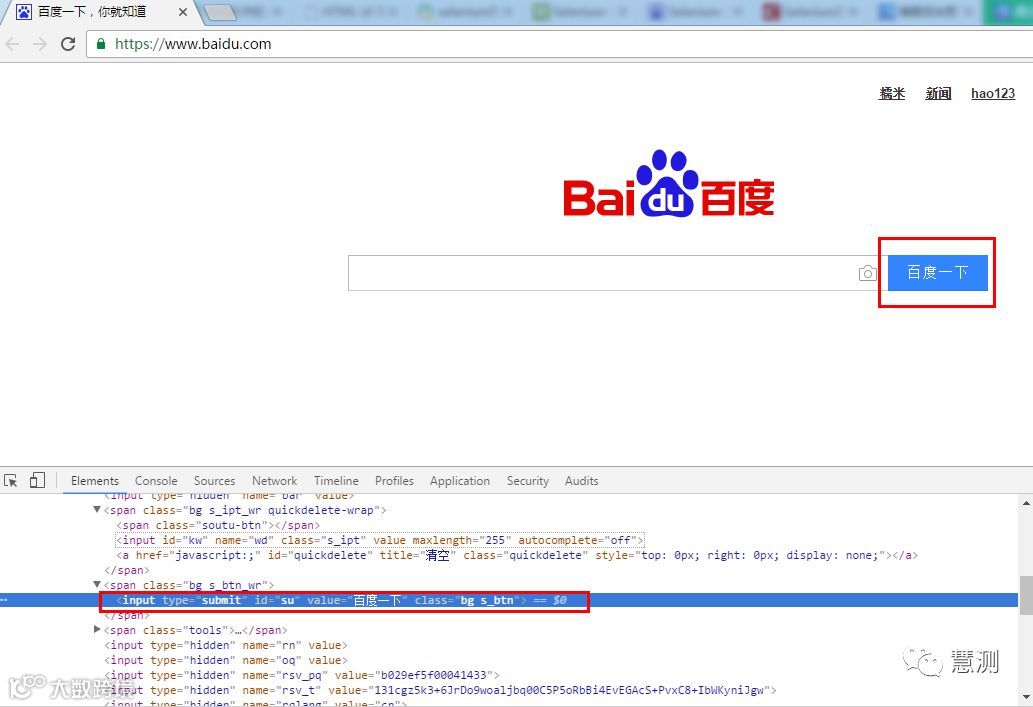Click the DevTools vertical scrollbar thumb
1033x707 pixels.
click(x=1026, y=595)
